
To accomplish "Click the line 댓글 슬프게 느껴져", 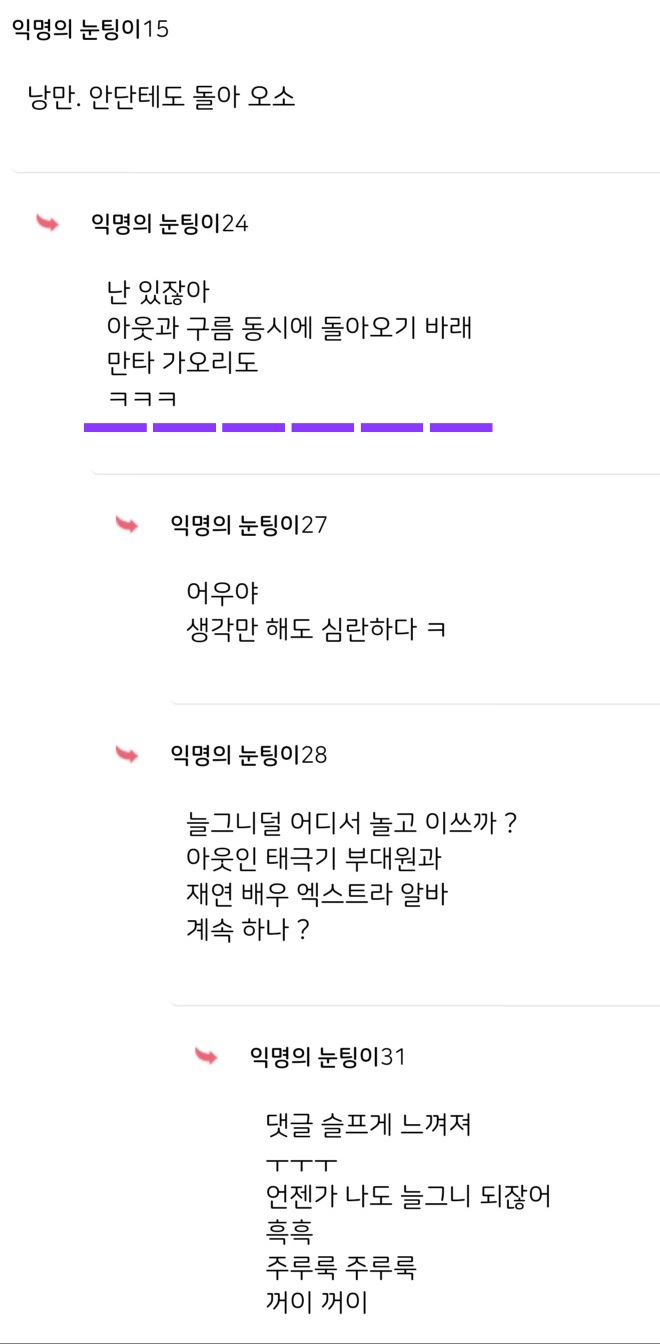I will tap(368, 1125).
